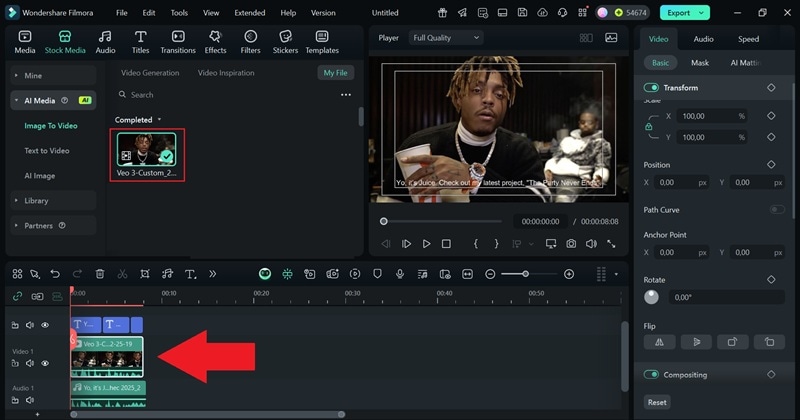Open the Stickers panel
The image size is (800, 420).
tap(285, 42)
